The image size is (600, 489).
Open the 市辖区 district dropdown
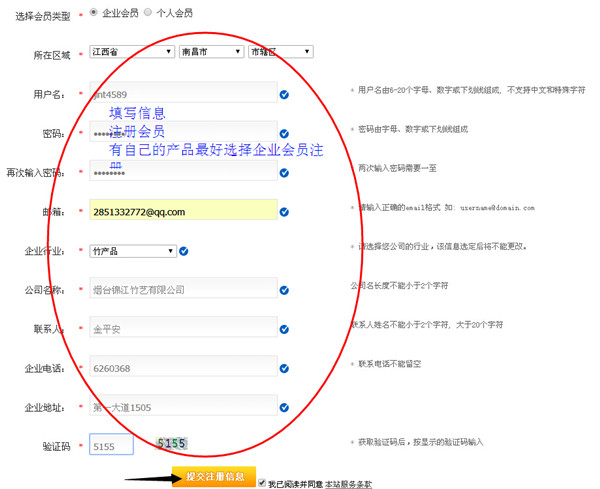(x=280, y=52)
